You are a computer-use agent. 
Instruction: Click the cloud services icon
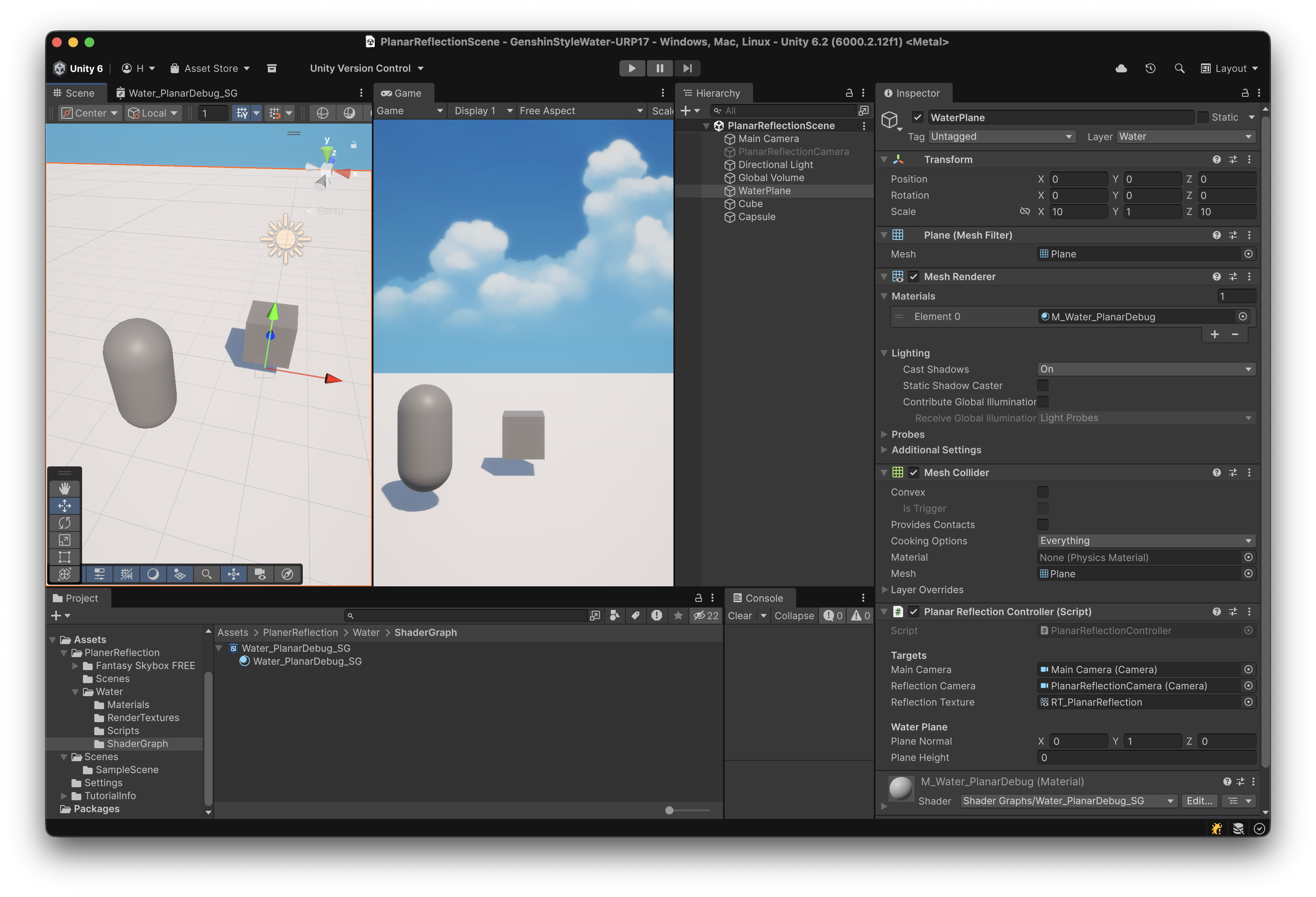click(1121, 68)
